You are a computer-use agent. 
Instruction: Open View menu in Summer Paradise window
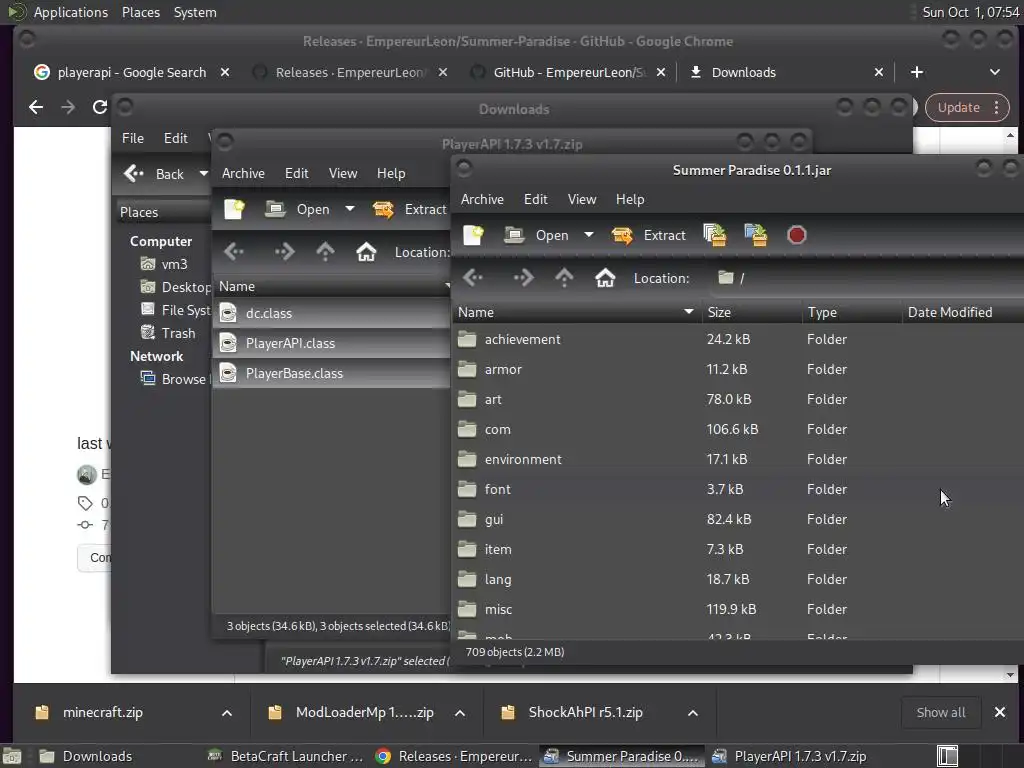coord(582,199)
